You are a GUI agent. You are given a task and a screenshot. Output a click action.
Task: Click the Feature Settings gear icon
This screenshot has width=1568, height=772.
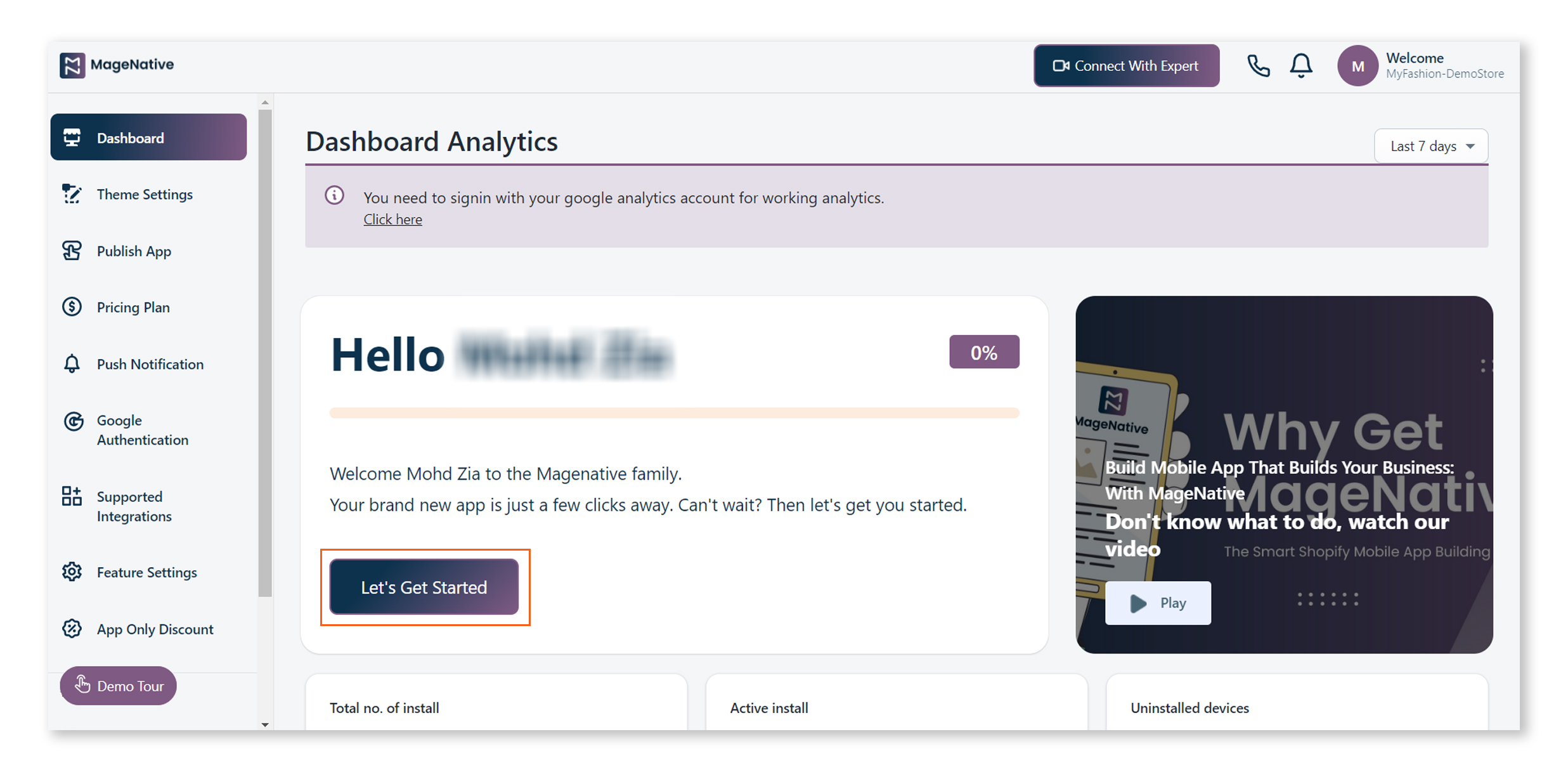pos(72,572)
